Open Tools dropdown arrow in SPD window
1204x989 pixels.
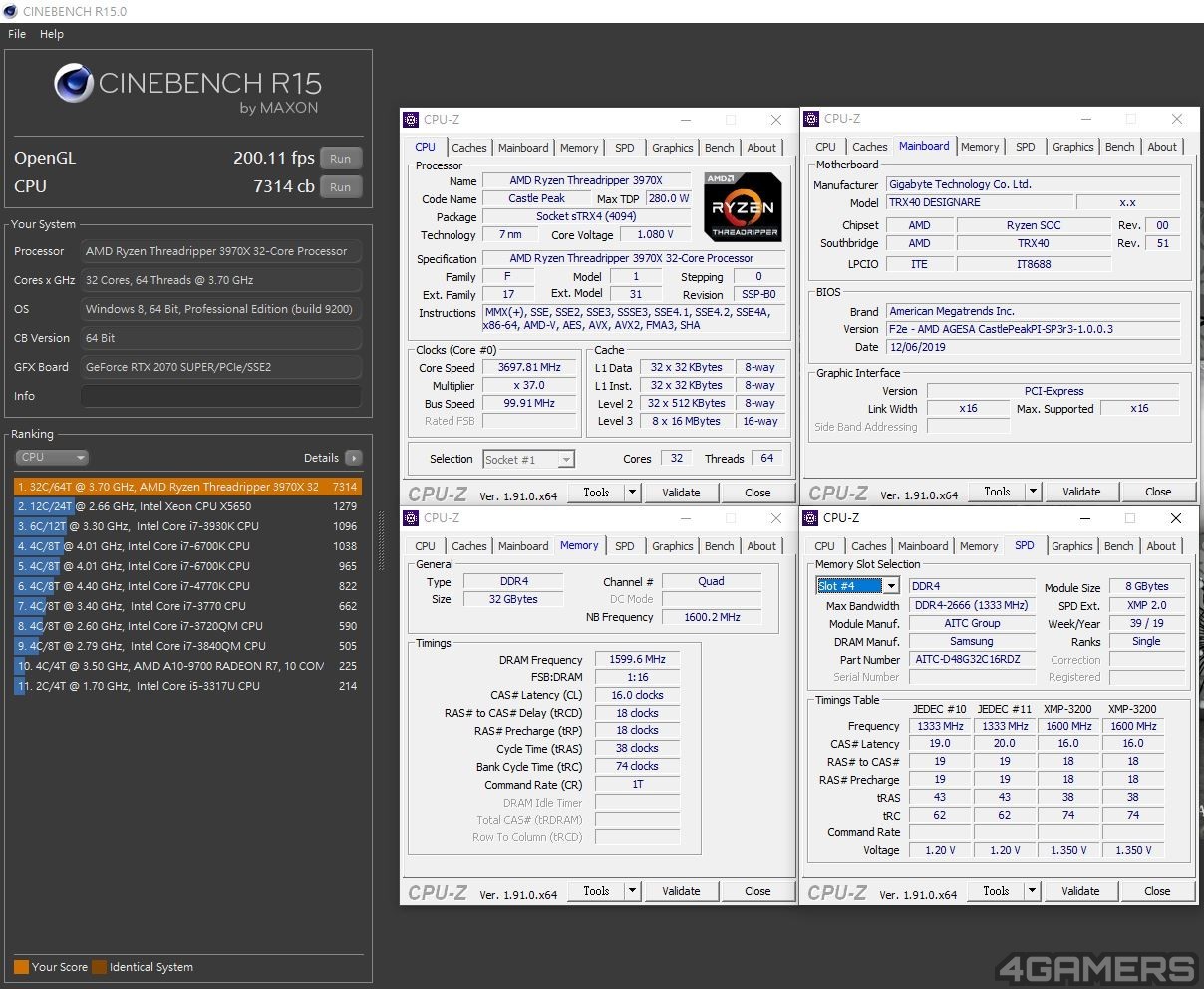(1032, 891)
